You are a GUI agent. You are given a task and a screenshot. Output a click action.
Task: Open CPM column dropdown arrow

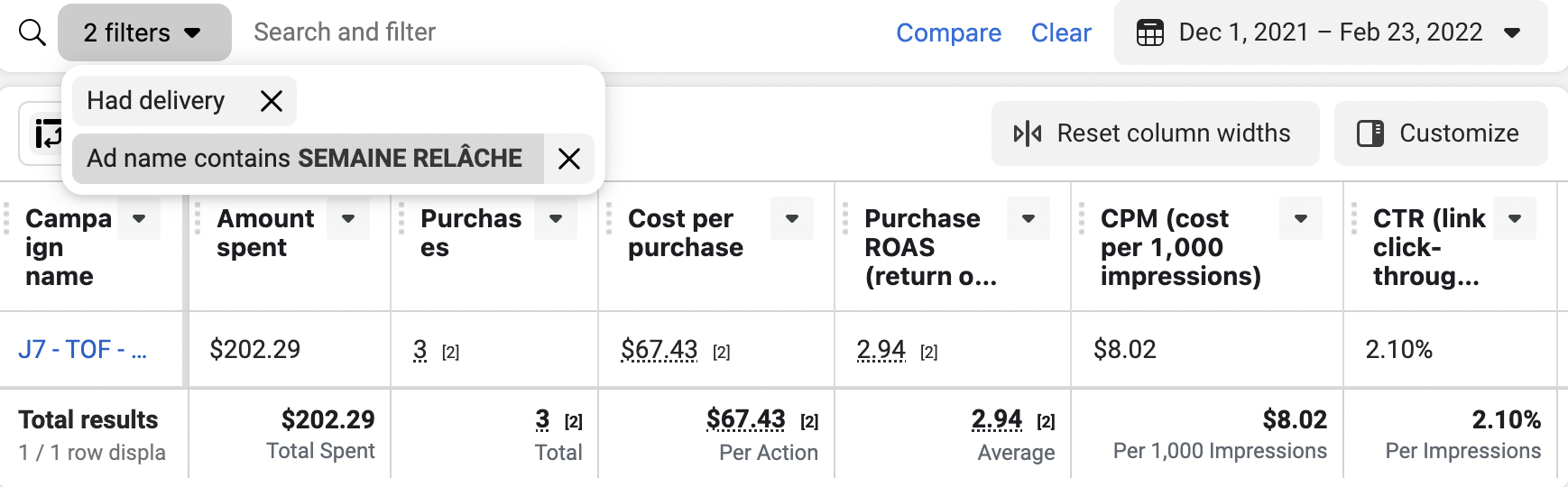click(1301, 218)
